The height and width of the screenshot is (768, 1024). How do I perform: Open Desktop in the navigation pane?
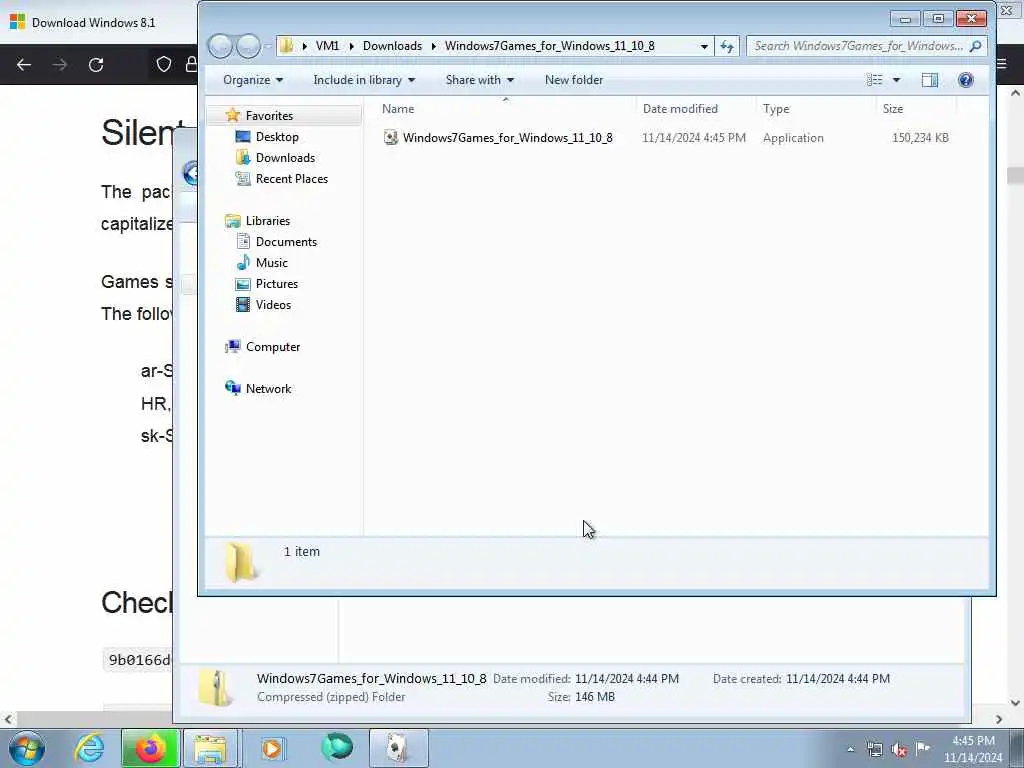(277, 136)
